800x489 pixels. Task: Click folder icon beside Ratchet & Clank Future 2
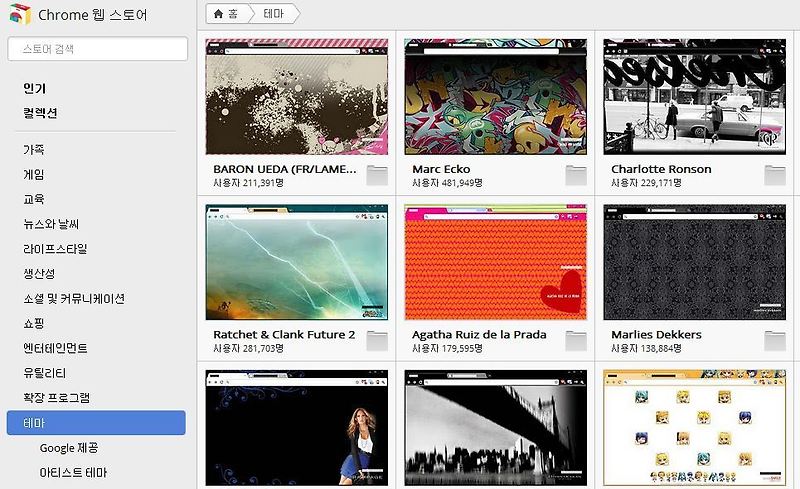(377, 341)
